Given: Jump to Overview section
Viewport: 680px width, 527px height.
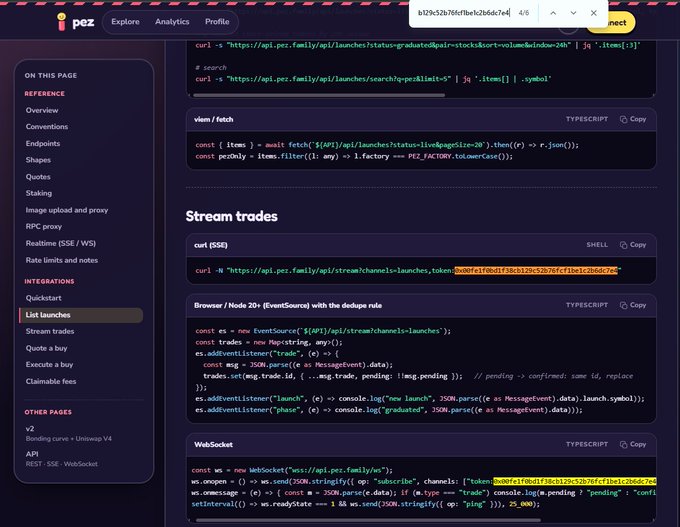Looking at the screenshot, I should (42, 110).
